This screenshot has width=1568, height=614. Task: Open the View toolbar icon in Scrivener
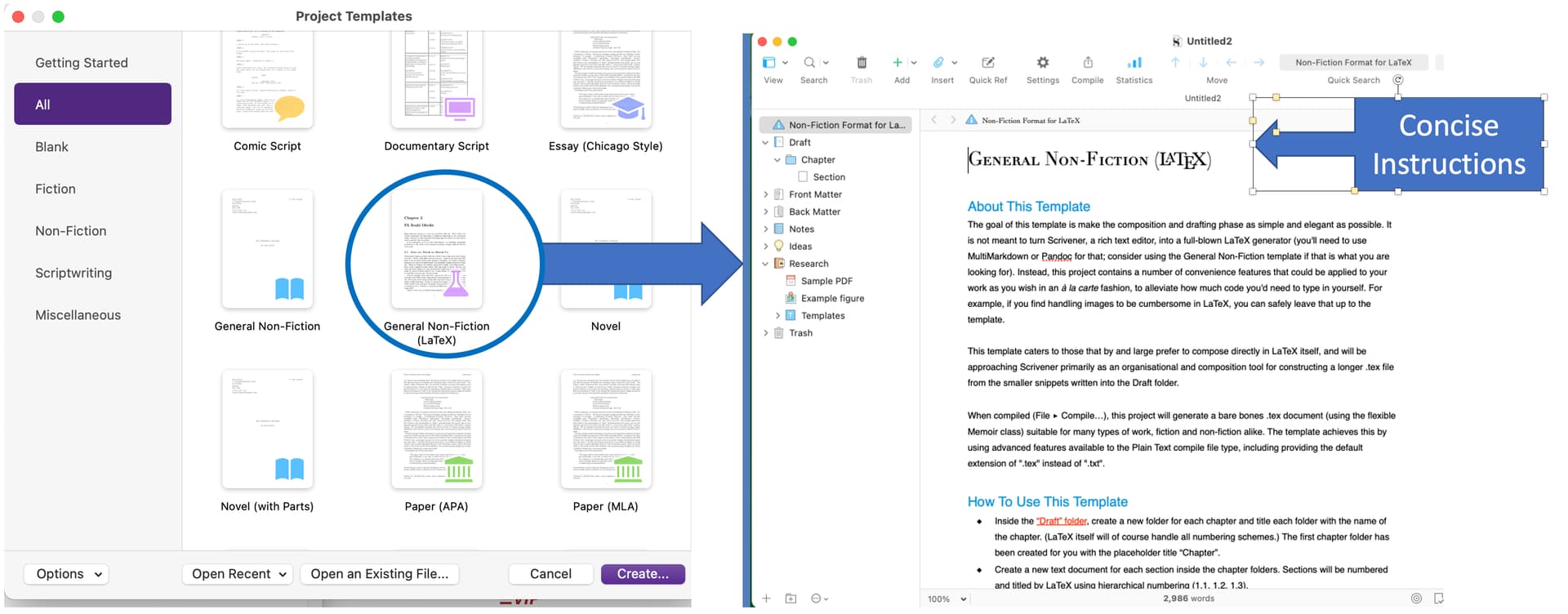[x=768, y=63]
